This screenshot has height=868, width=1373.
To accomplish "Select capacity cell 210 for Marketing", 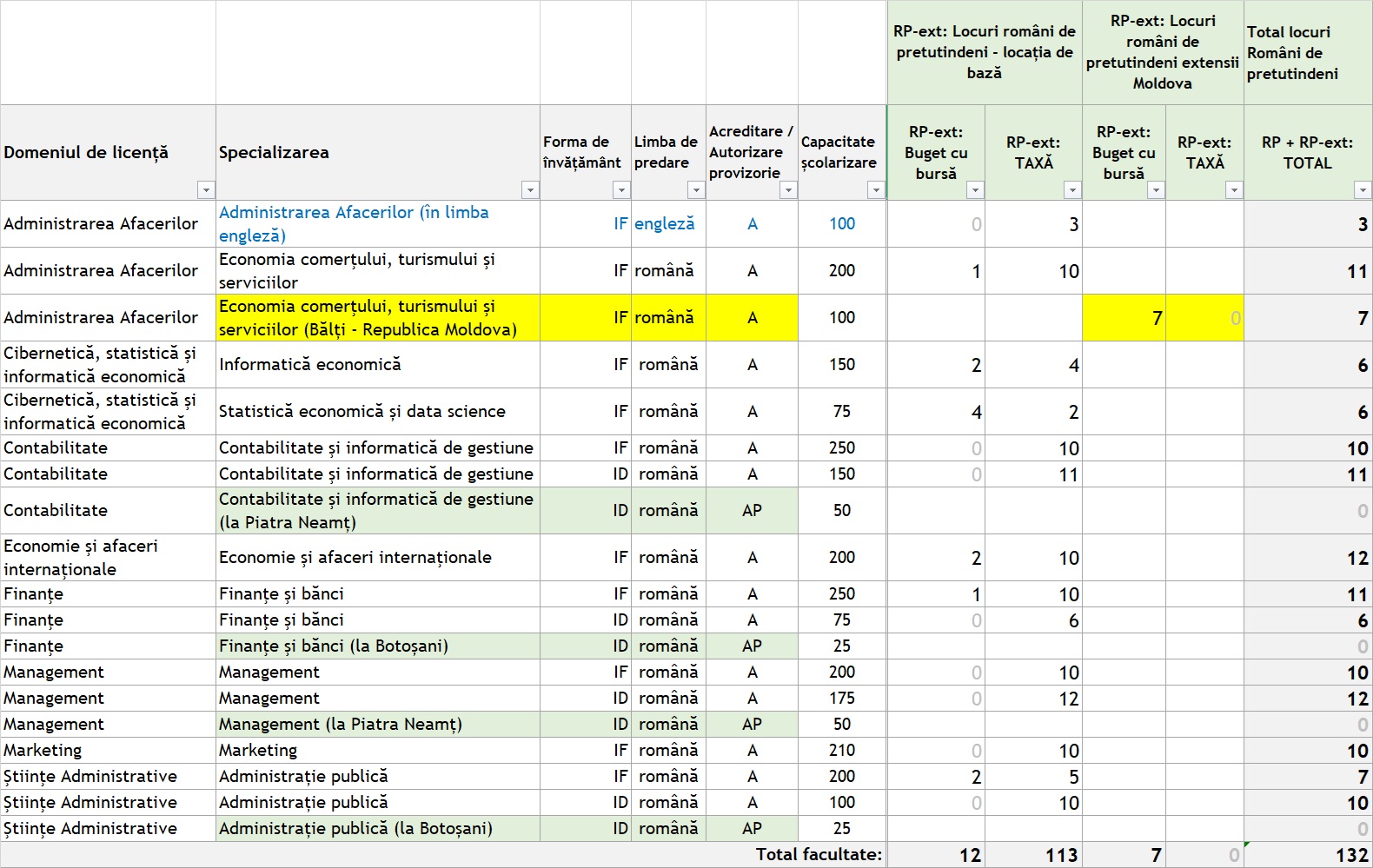I will coord(842,751).
